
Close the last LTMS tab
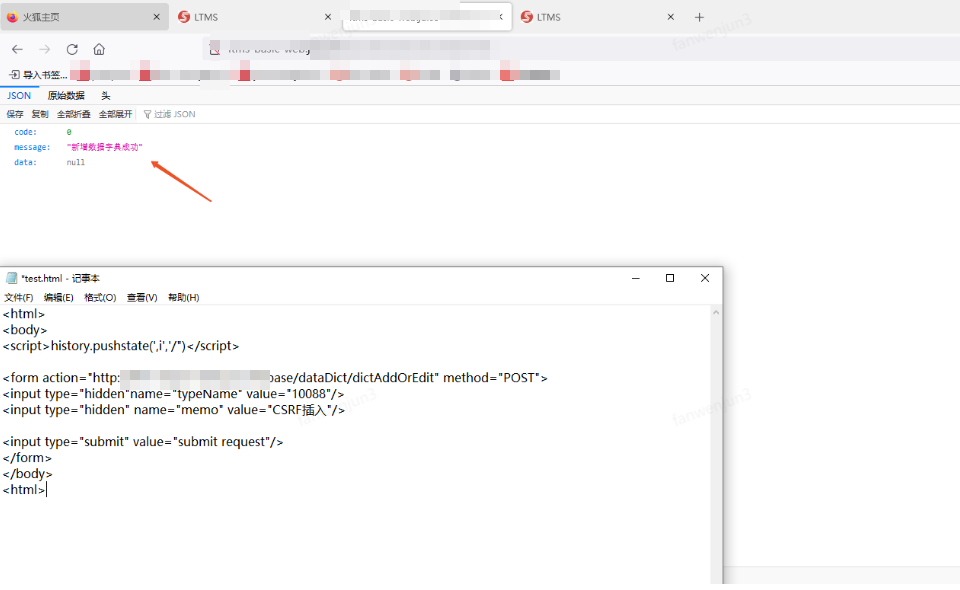(x=670, y=17)
